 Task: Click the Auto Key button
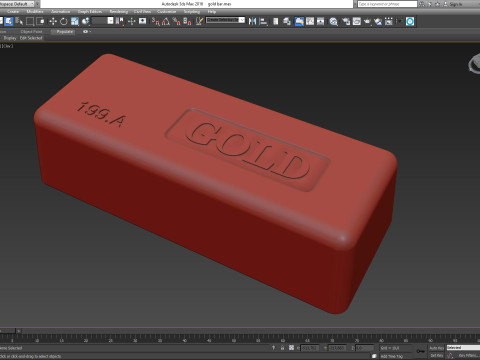tap(436, 348)
